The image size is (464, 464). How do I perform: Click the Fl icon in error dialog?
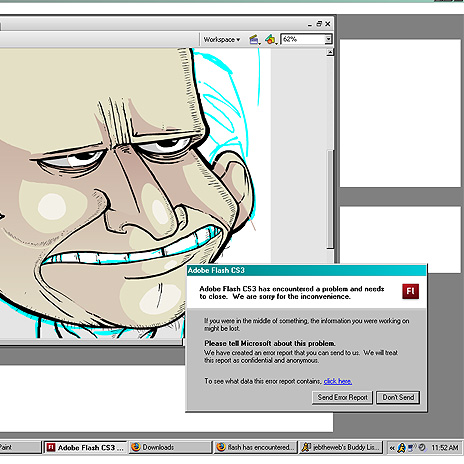410,291
